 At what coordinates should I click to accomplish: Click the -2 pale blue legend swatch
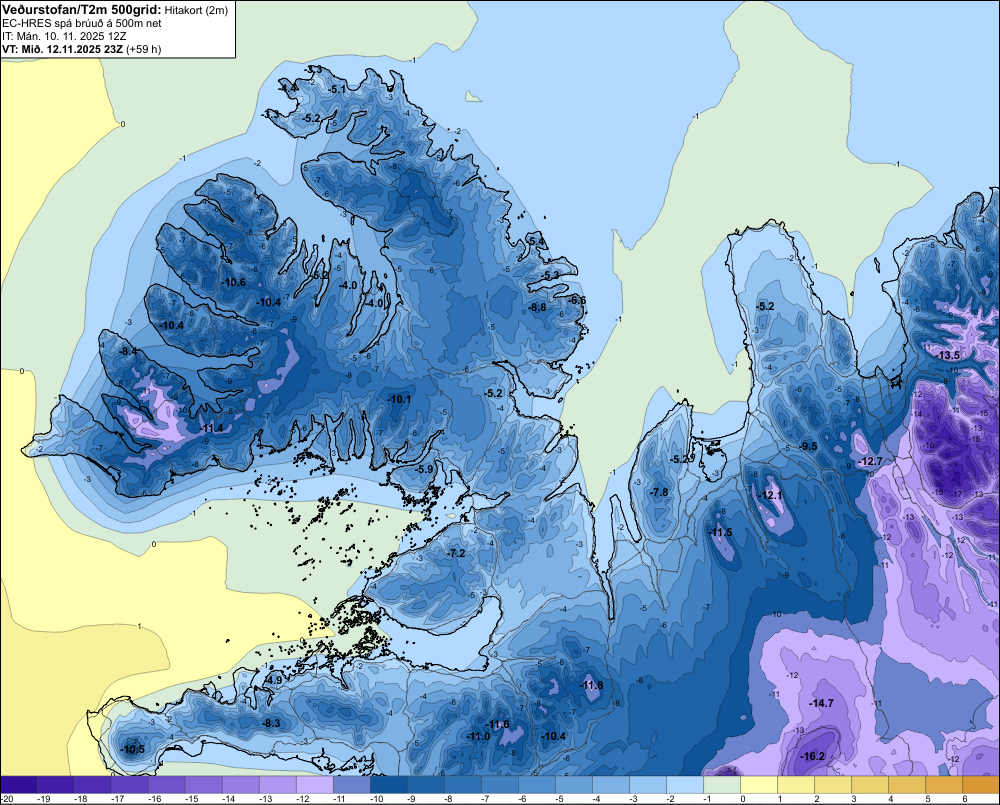pos(685,784)
